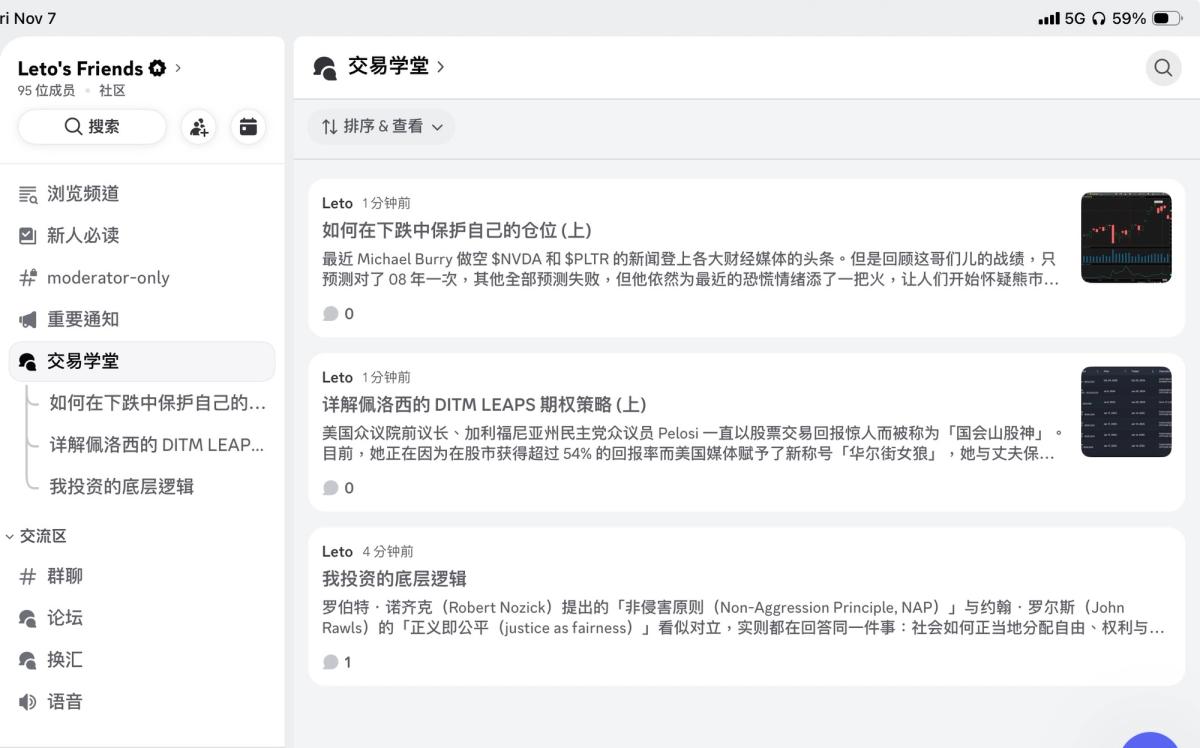
Task: Click author Leto on the 4分钟前 post
Action: (x=337, y=552)
